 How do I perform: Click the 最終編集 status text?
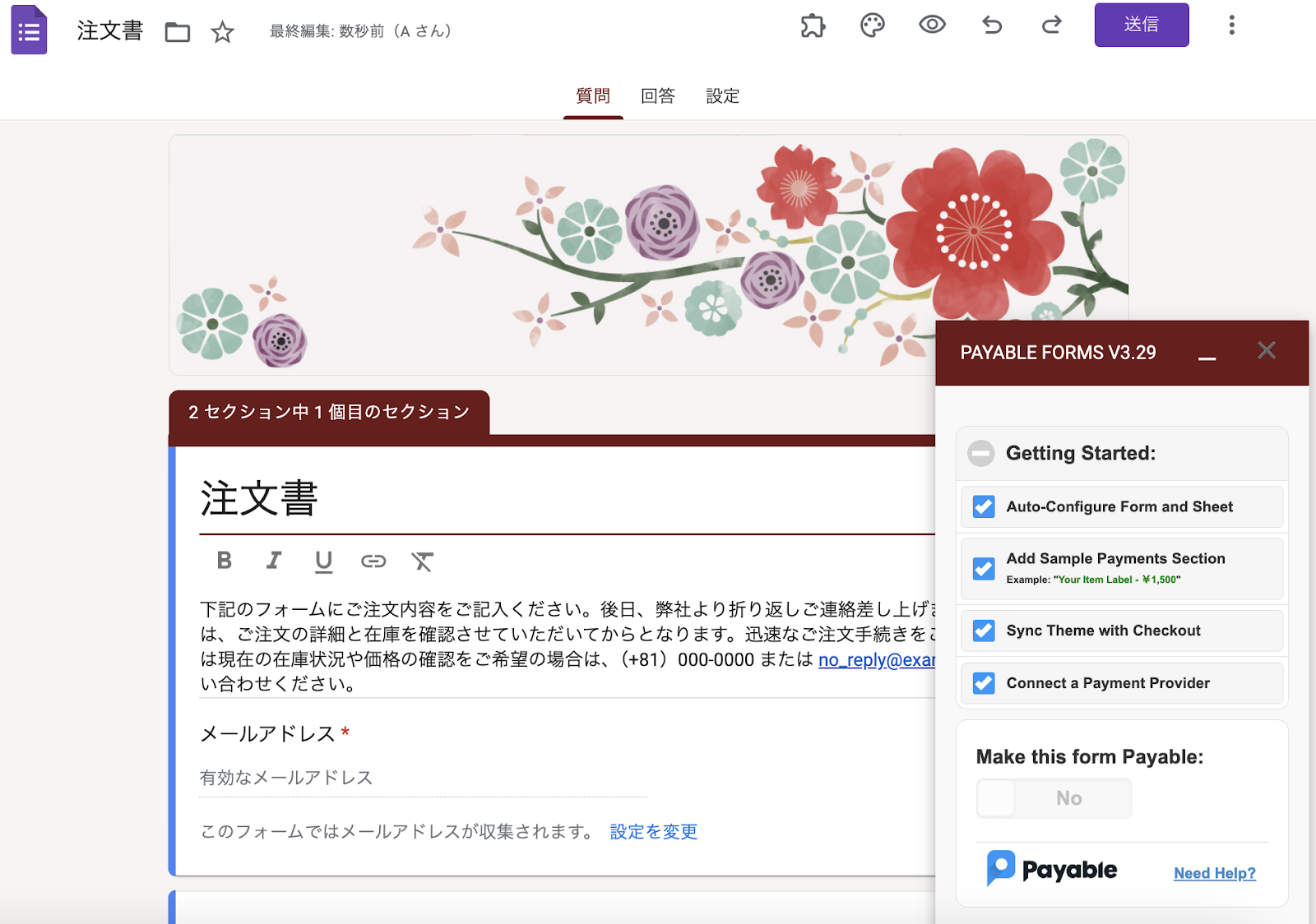tap(361, 31)
